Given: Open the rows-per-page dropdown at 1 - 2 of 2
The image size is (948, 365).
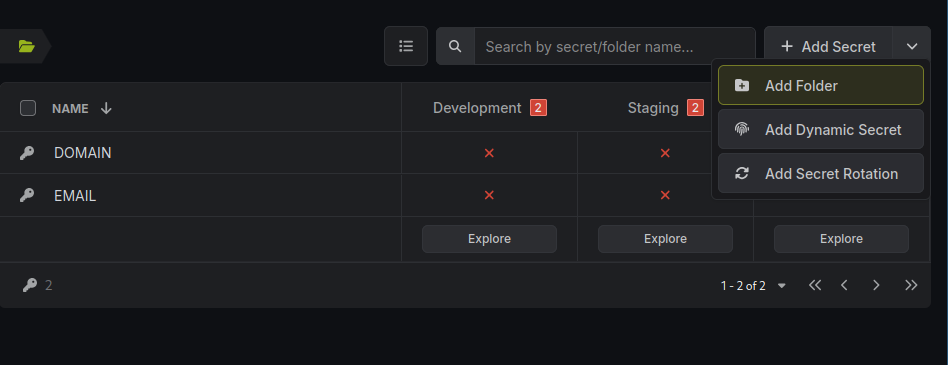Looking at the screenshot, I should 782,286.
